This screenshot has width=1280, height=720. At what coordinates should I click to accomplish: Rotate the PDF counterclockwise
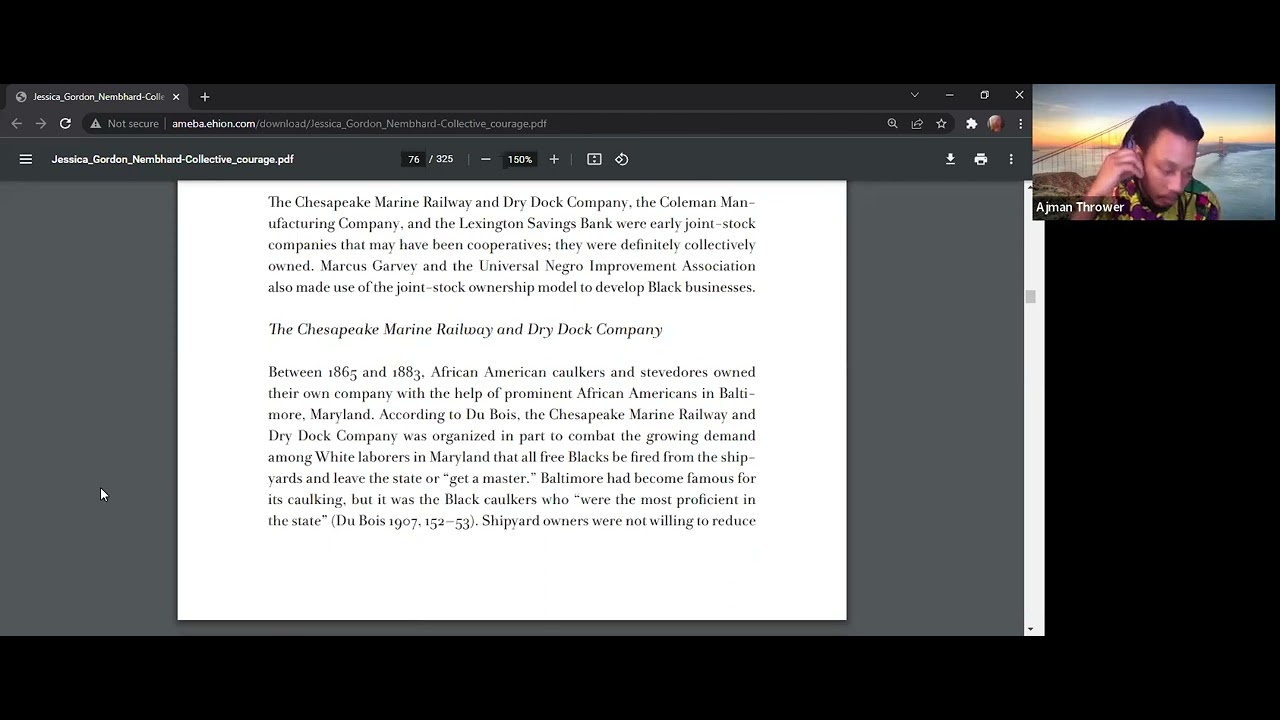pos(621,159)
